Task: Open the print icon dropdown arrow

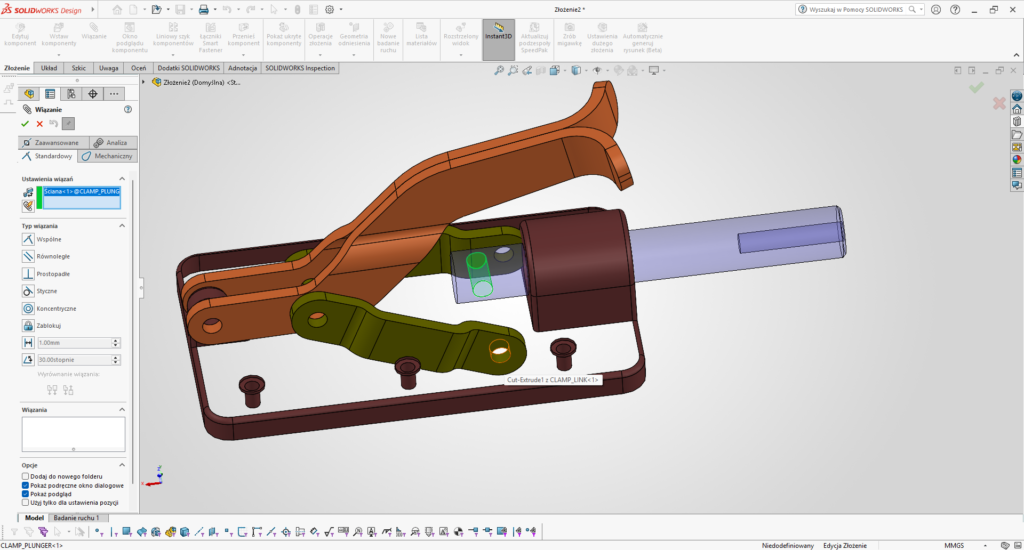Action: [215, 10]
